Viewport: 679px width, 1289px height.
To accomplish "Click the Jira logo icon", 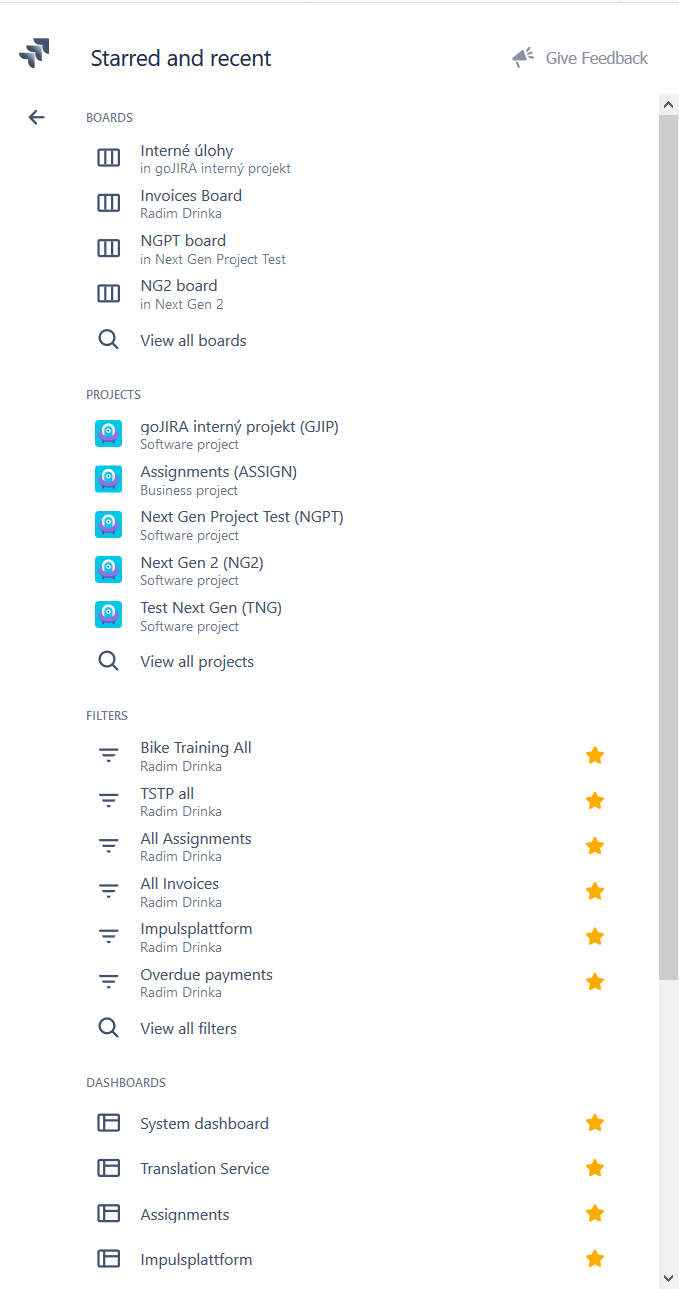I will pos(34,53).
